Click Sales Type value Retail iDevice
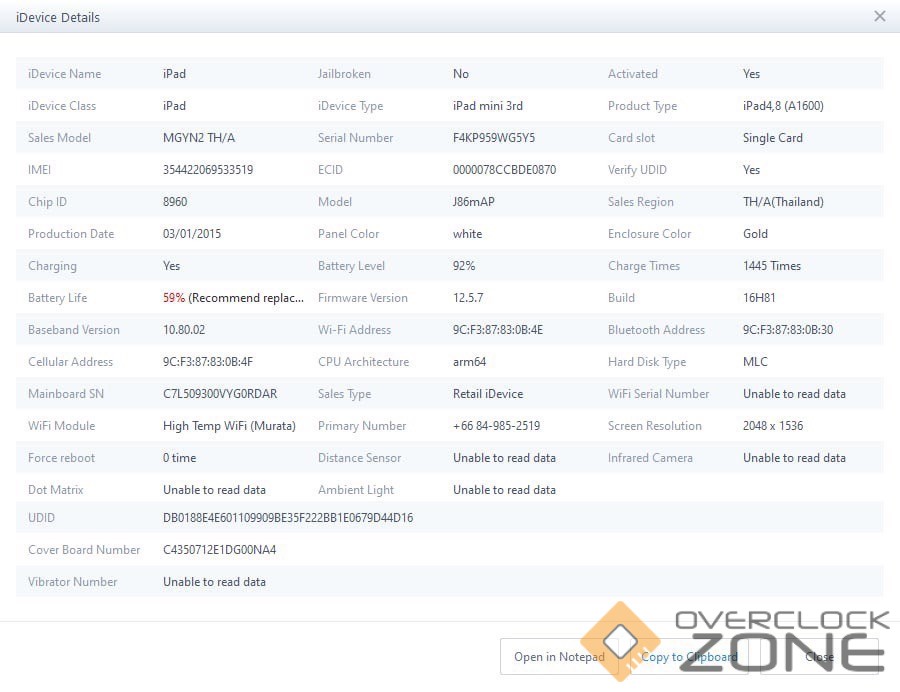The height and width of the screenshot is (692, 900). point(488,394)
